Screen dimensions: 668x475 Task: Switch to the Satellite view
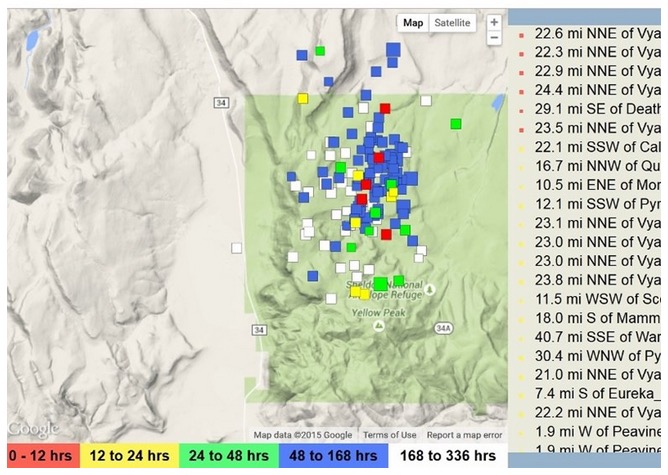452,23
